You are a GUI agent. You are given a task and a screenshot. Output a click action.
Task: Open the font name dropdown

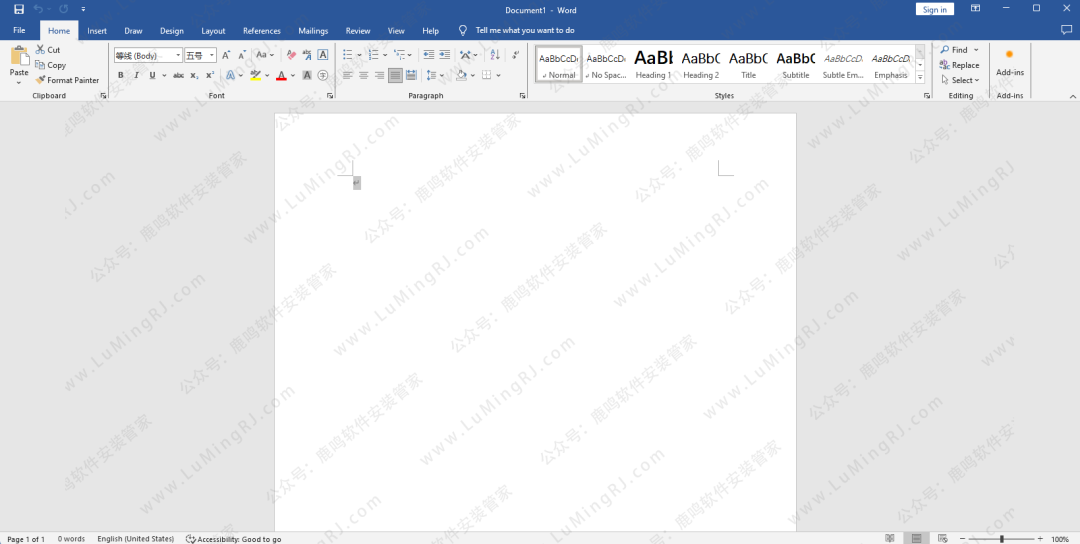(178, 56)
